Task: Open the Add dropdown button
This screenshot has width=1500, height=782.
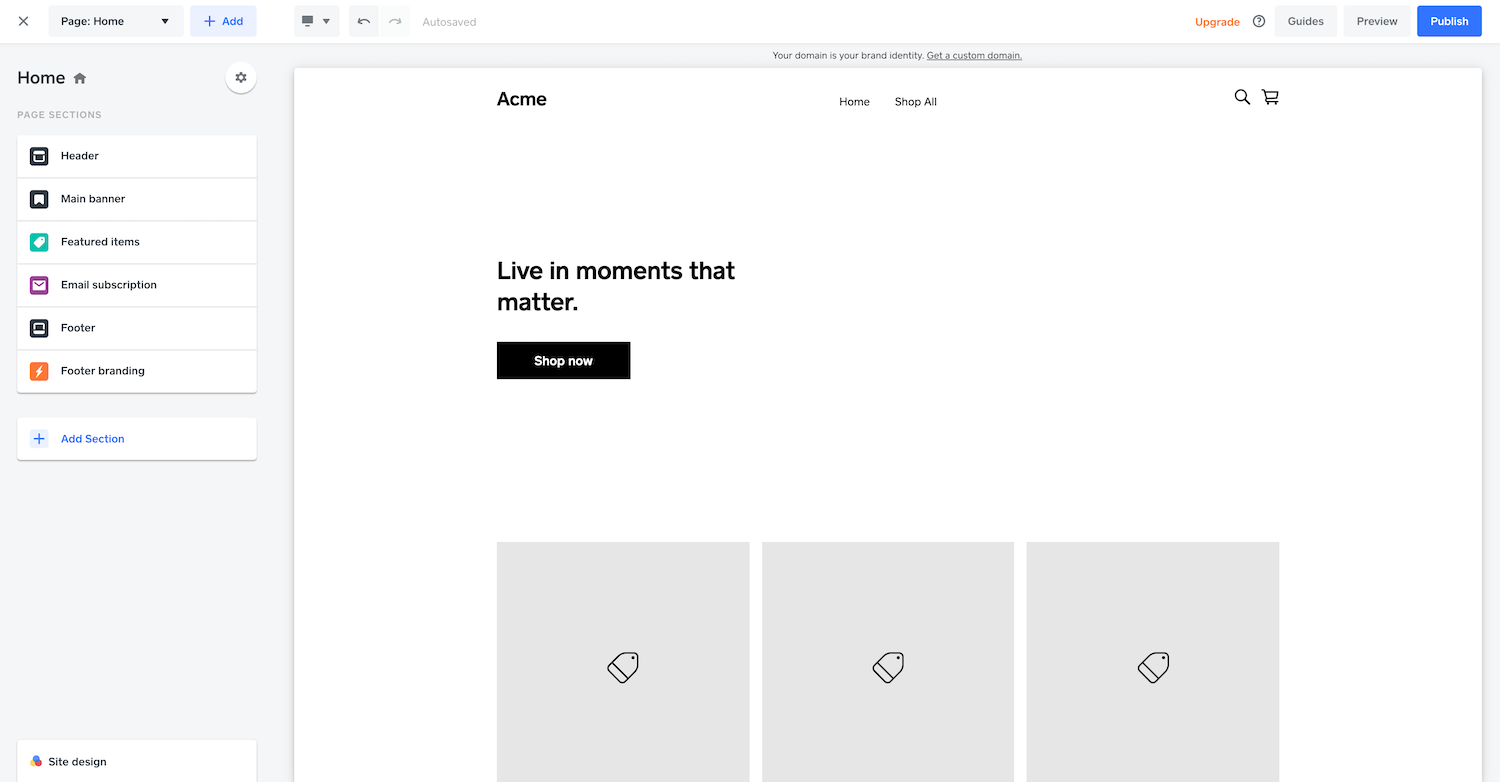Action: pos(223,21)
